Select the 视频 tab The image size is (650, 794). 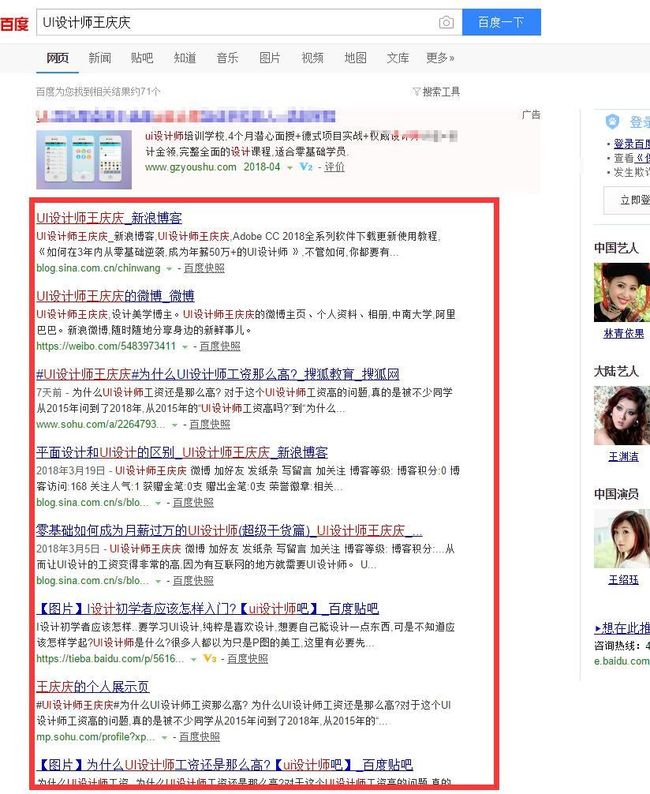(312, 58)
